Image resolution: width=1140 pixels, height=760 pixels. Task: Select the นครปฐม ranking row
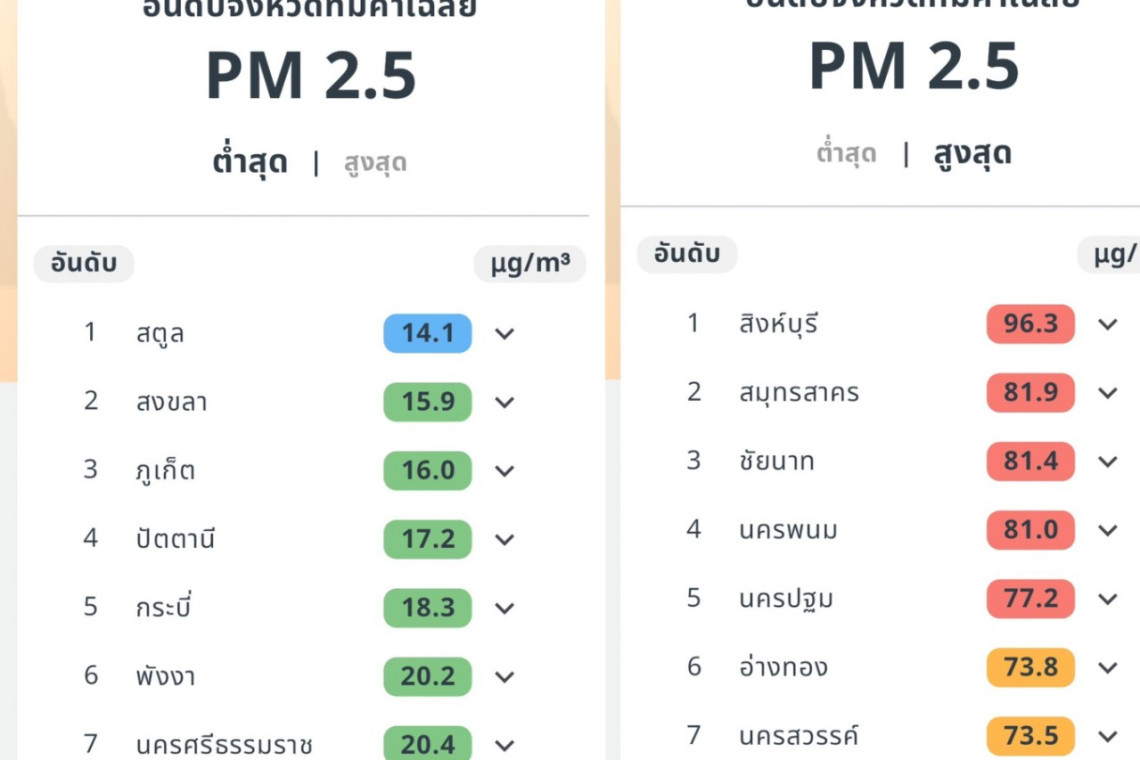[786, 599]
